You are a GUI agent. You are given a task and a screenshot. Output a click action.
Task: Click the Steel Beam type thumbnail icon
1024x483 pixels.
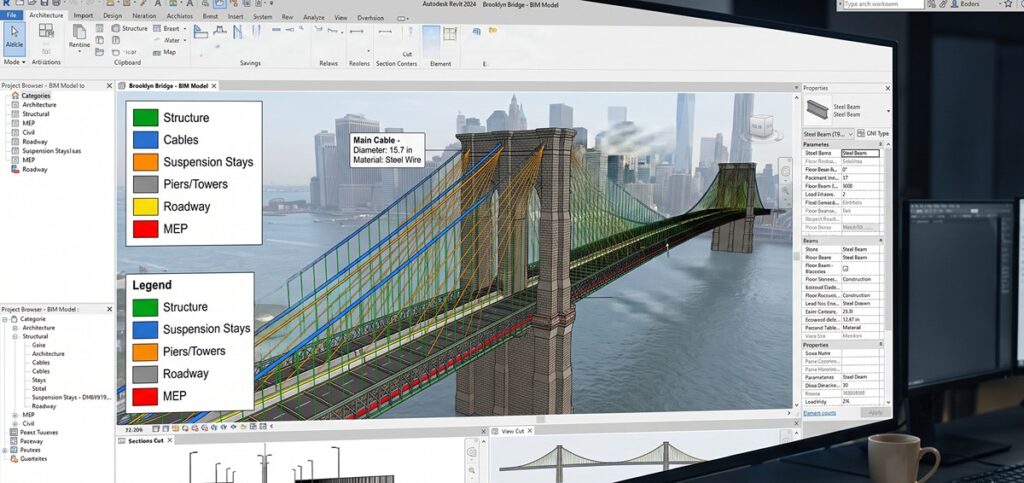[817, 109]
